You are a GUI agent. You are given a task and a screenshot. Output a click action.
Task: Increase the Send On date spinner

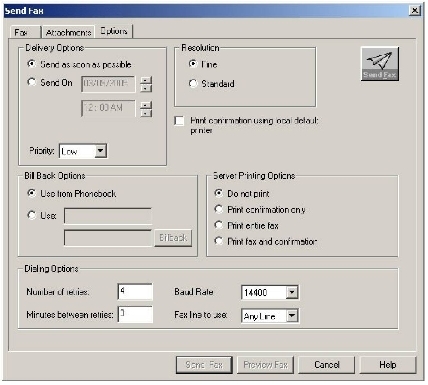click(146, 80)
